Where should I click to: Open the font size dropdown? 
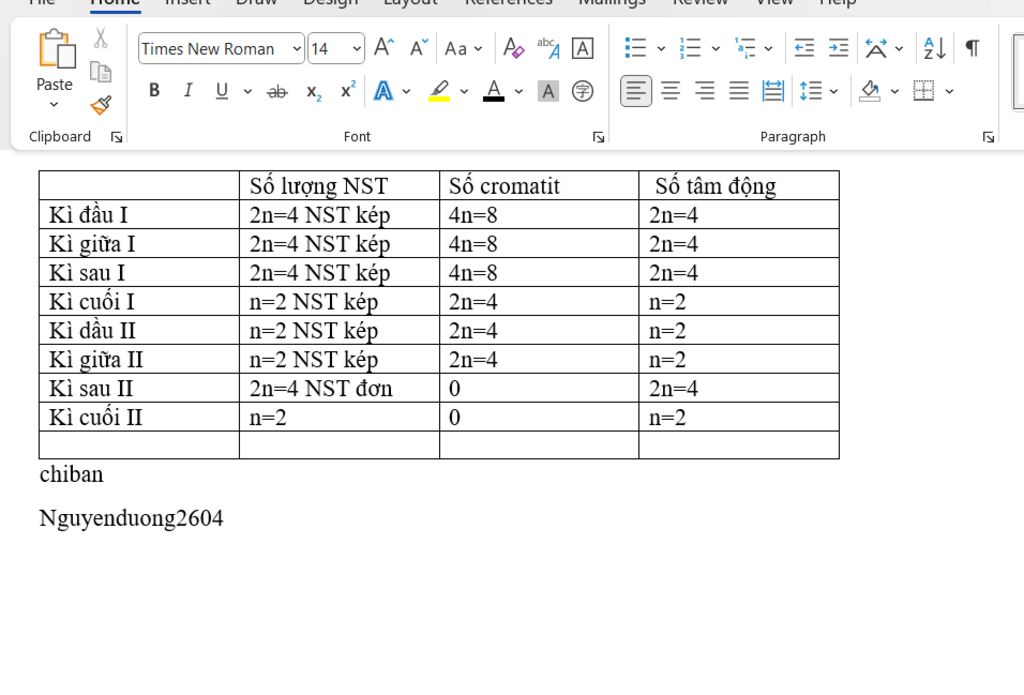pyautogui.click(x=357, y=49)
